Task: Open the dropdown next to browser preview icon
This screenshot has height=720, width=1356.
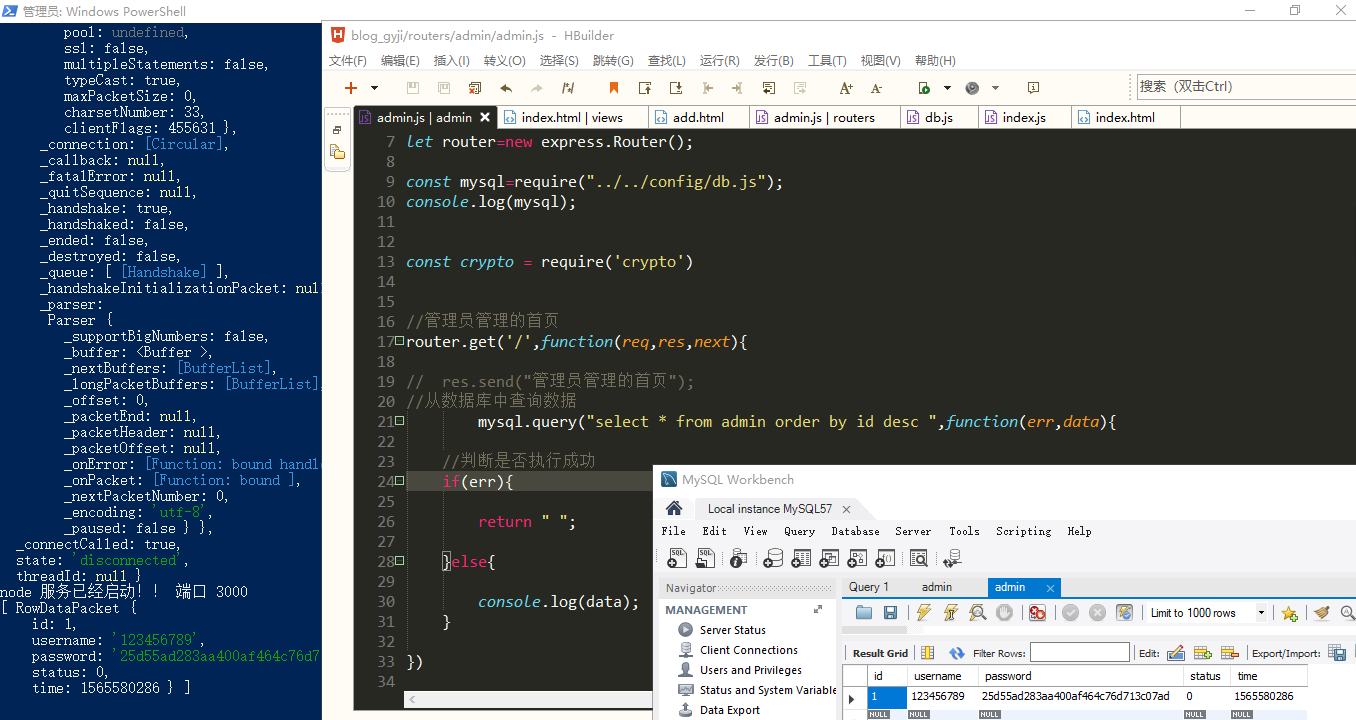Action: [995, 88]
